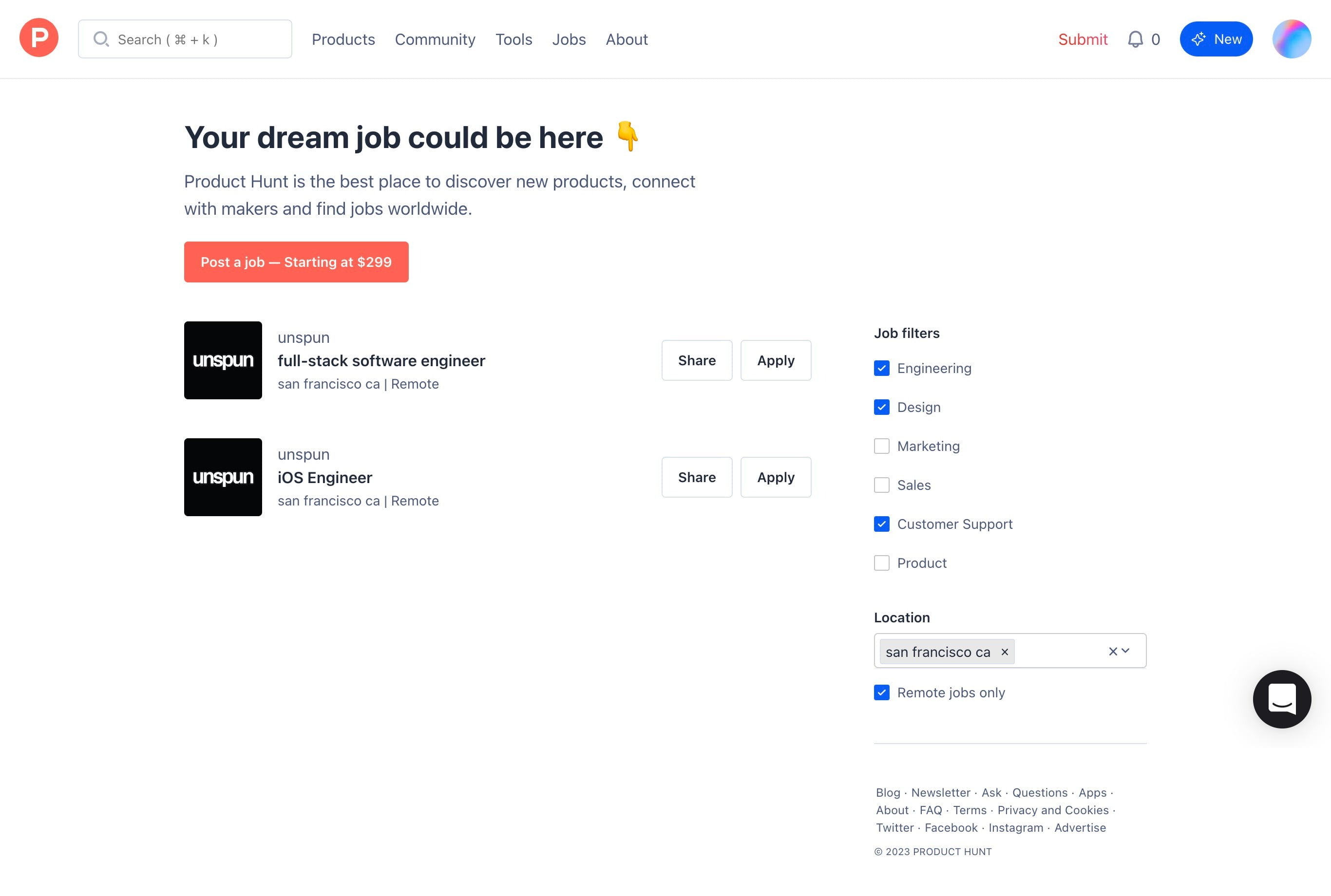Viewport: 1331px width, 896px height.
Task: Click the New button
Action: [x=1216, y=39]
